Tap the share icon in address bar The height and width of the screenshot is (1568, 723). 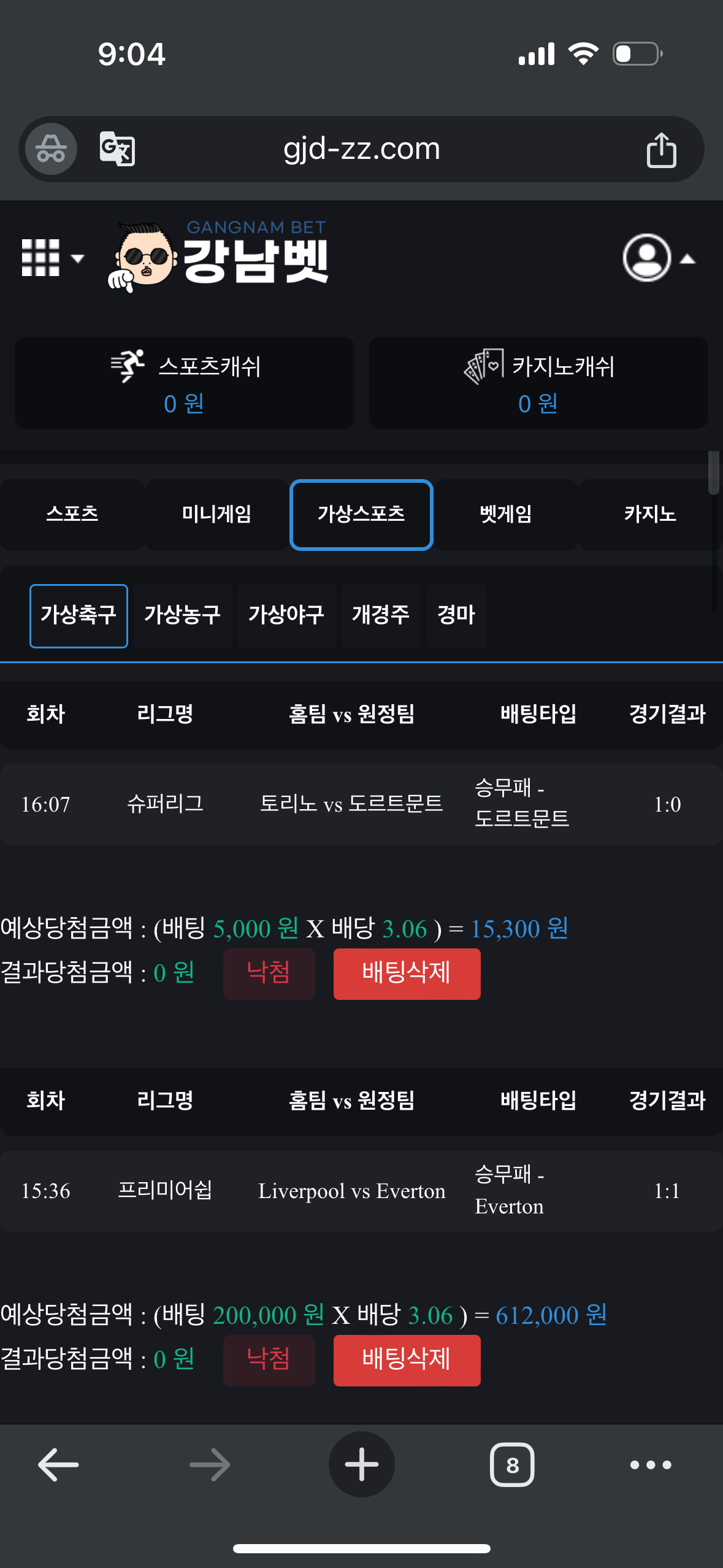point(661,150)
